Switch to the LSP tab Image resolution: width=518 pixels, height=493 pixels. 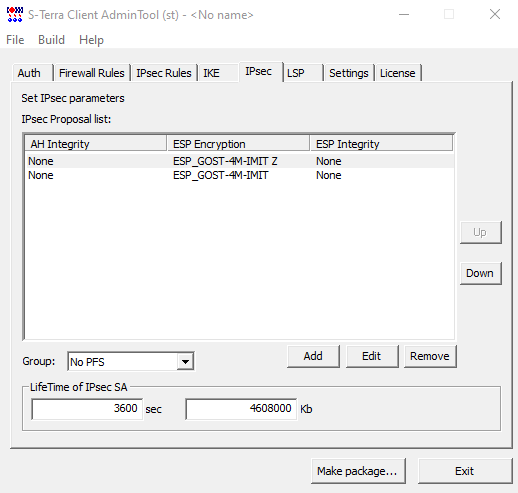(x=303, y=73)
